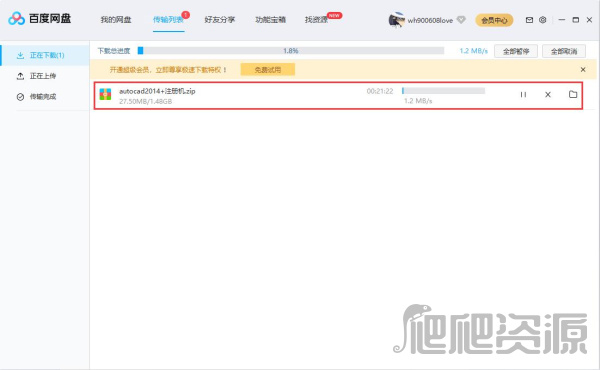The width and height of the screenshot is (600, 370).
Task: Click the 免费试用 button
Action: point(268,70)
